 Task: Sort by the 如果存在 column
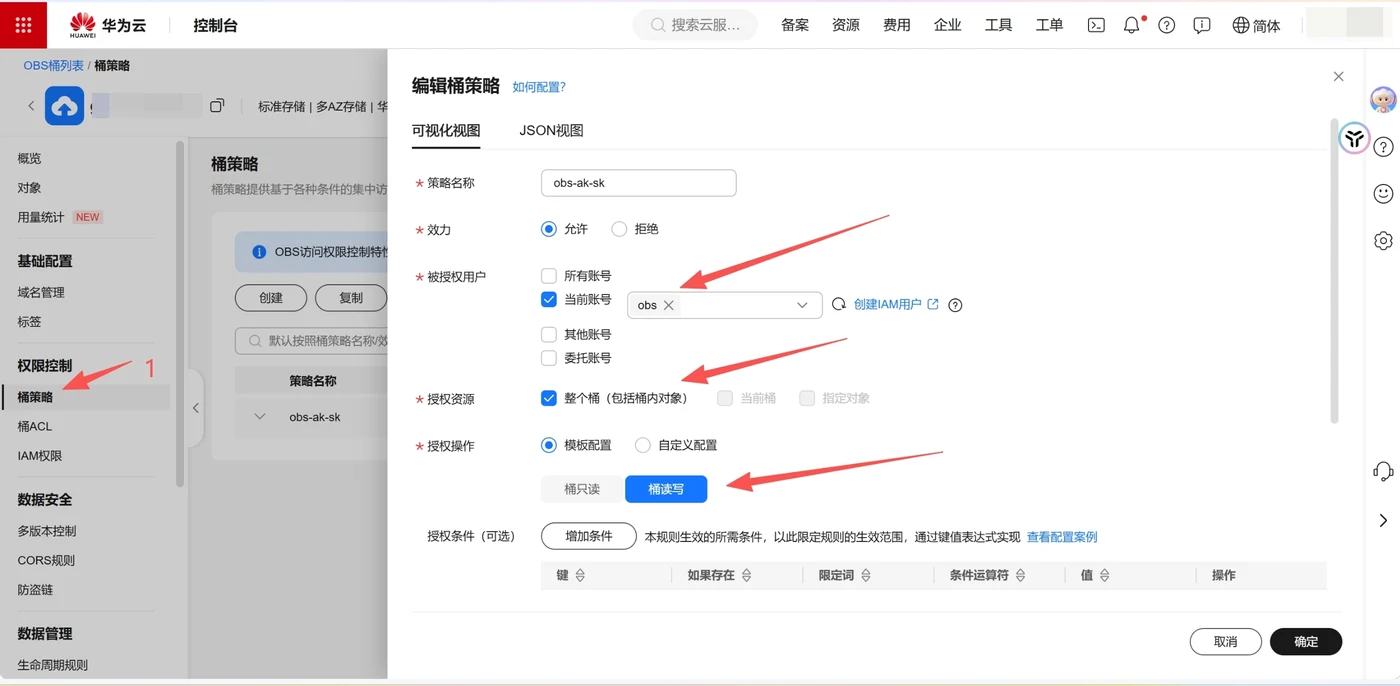click(x=746, y=575)
